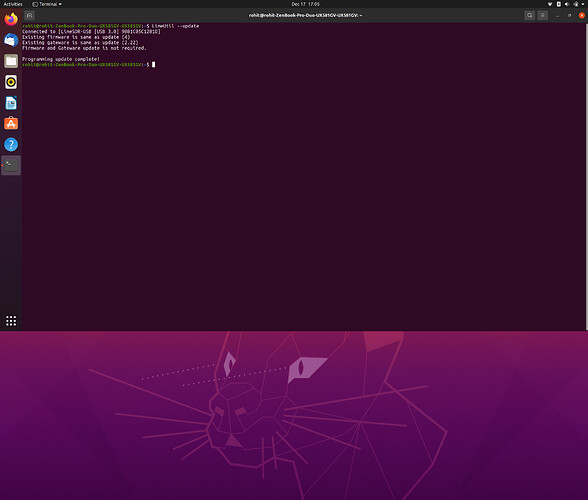
Task: Minimize the terminal window
Action: click(x=557, y=15)
